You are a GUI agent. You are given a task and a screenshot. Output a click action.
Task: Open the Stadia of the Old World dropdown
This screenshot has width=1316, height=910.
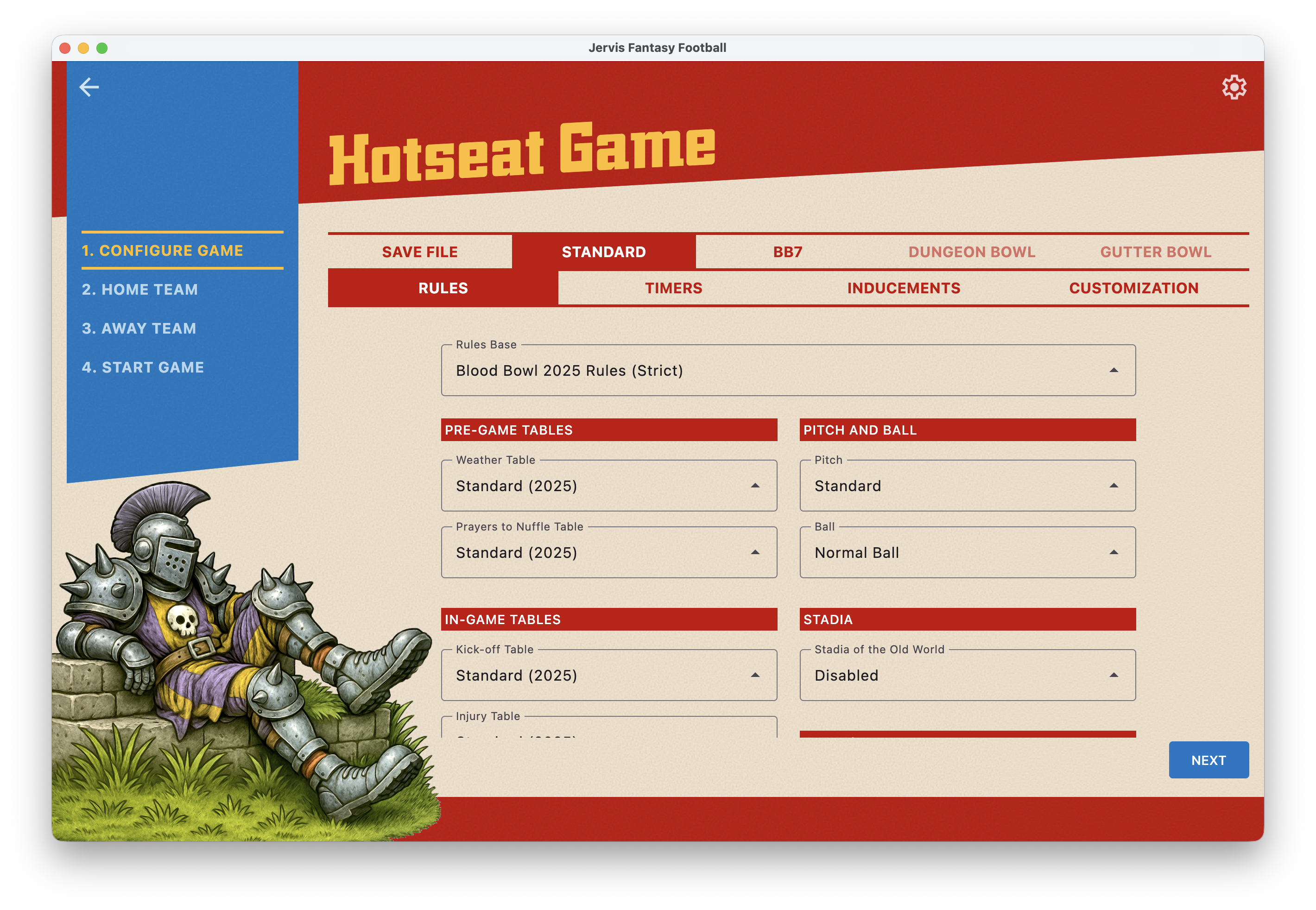[x=968, y=675]
